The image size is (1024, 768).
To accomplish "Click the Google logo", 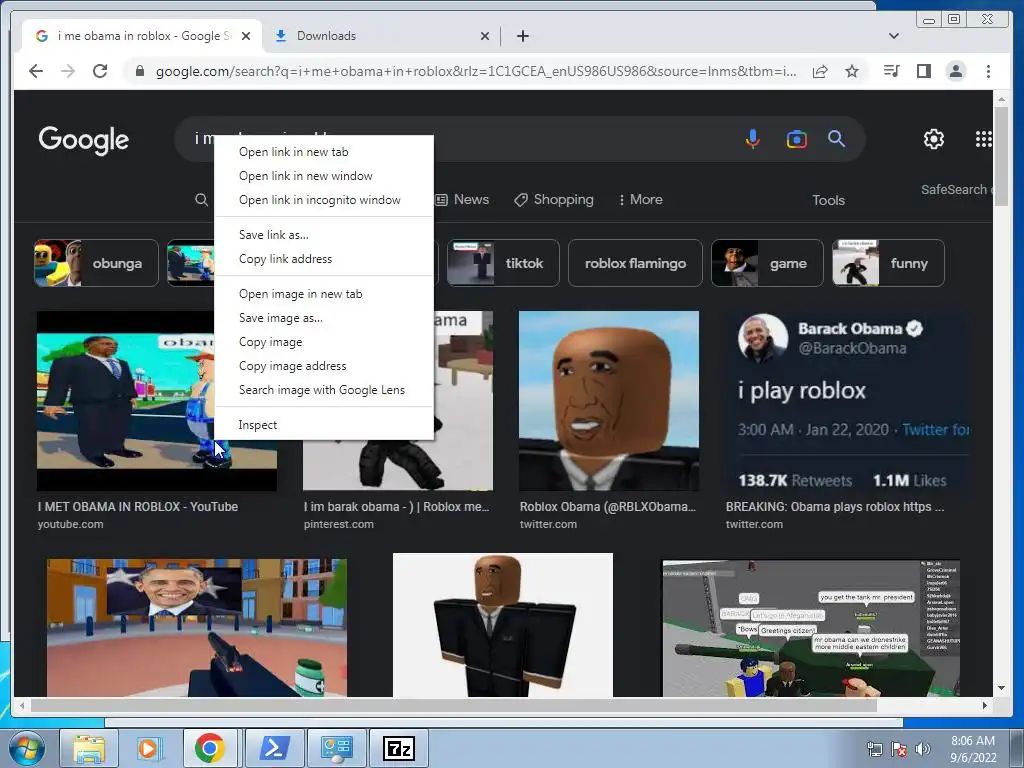I will (x=84, y=140).
